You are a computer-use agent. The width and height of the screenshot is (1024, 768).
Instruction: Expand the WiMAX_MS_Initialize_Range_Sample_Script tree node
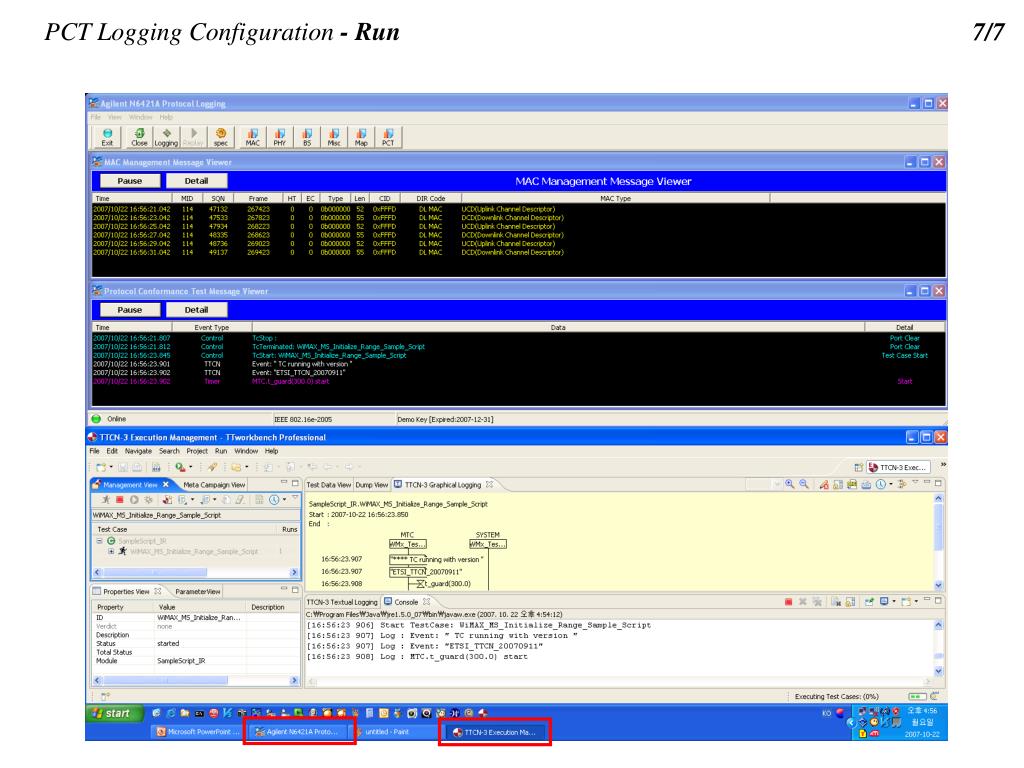click(x=111, y=551)
